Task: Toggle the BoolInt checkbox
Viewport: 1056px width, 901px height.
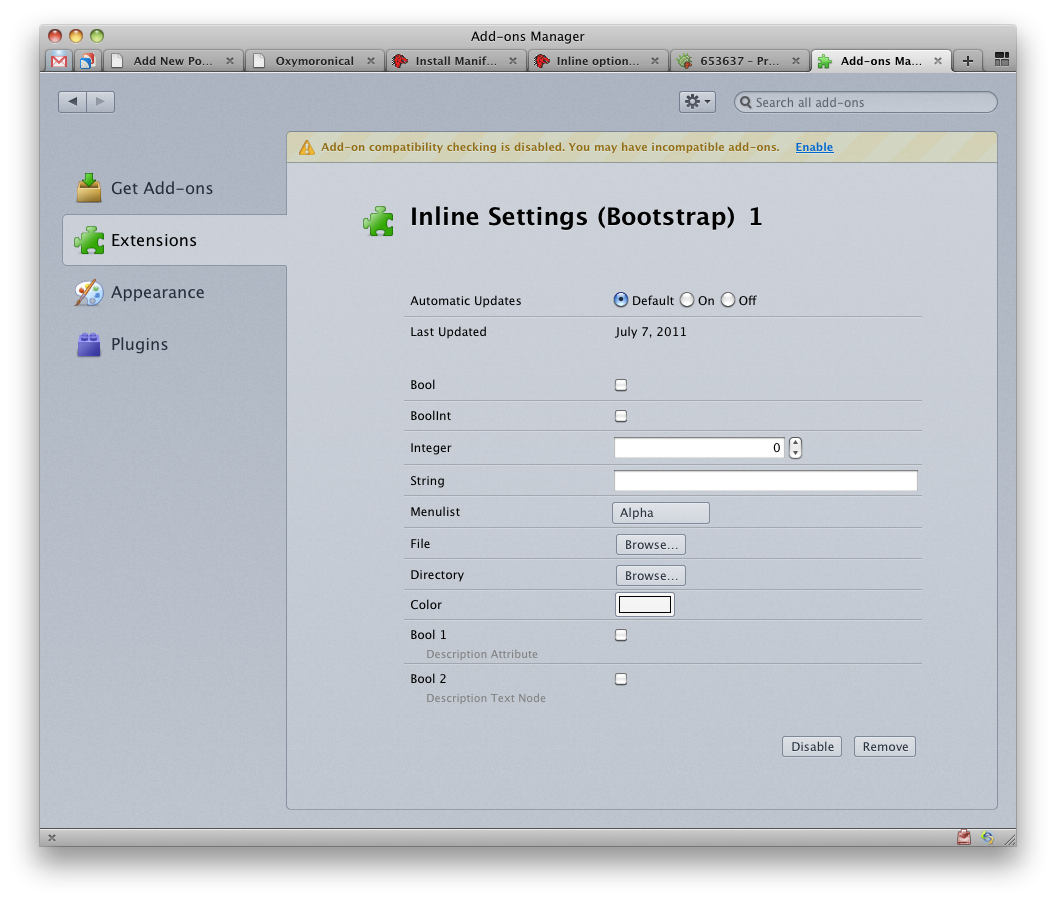Action: 621,416
